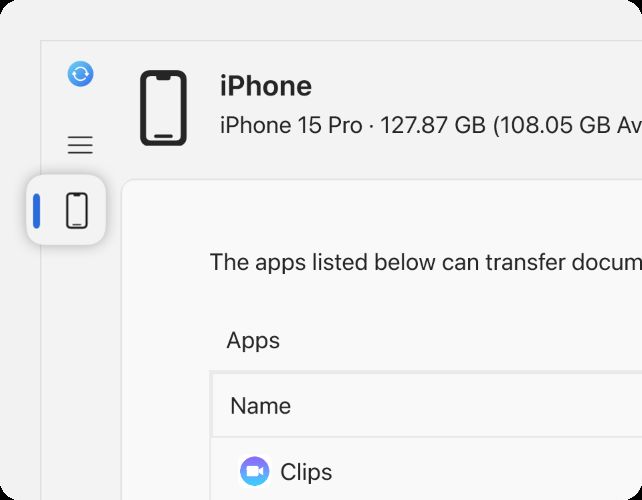Select the iPhone device icon in sidebar
The width and height of the screenshot is (642, 500).
(77, 210)
